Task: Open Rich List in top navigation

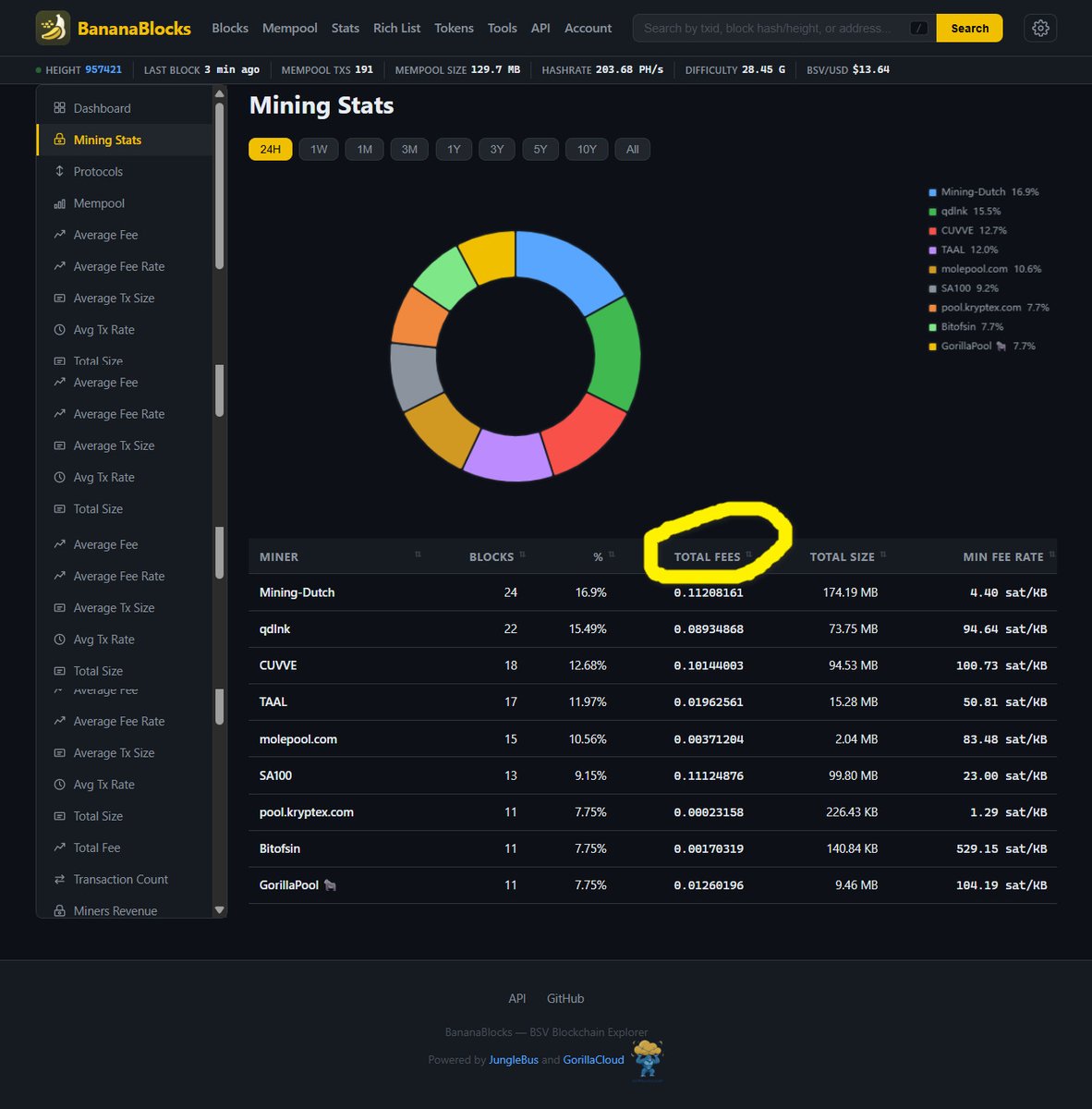Action: tap(397, 28)
